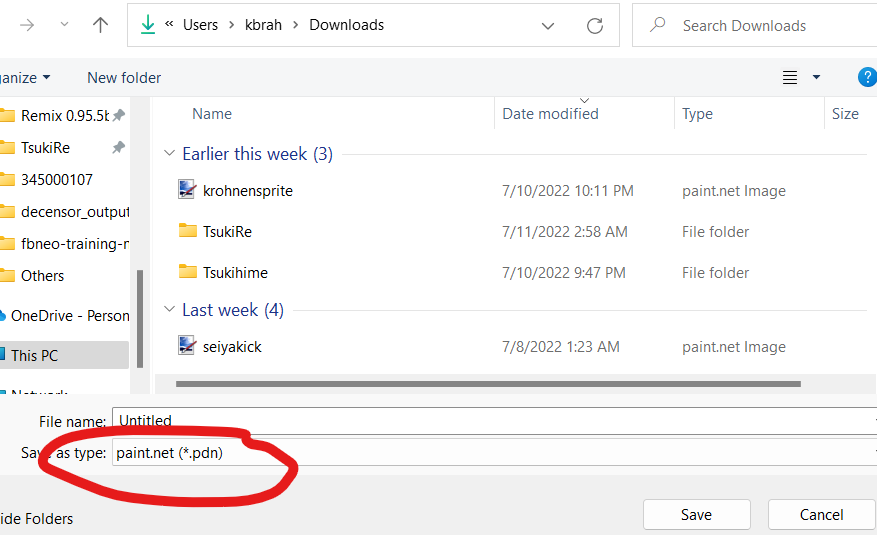Image resolution: width=877 pixels, height=535 pixels.
Task: Sort by Date modified column header
Action: pos(550,113)
